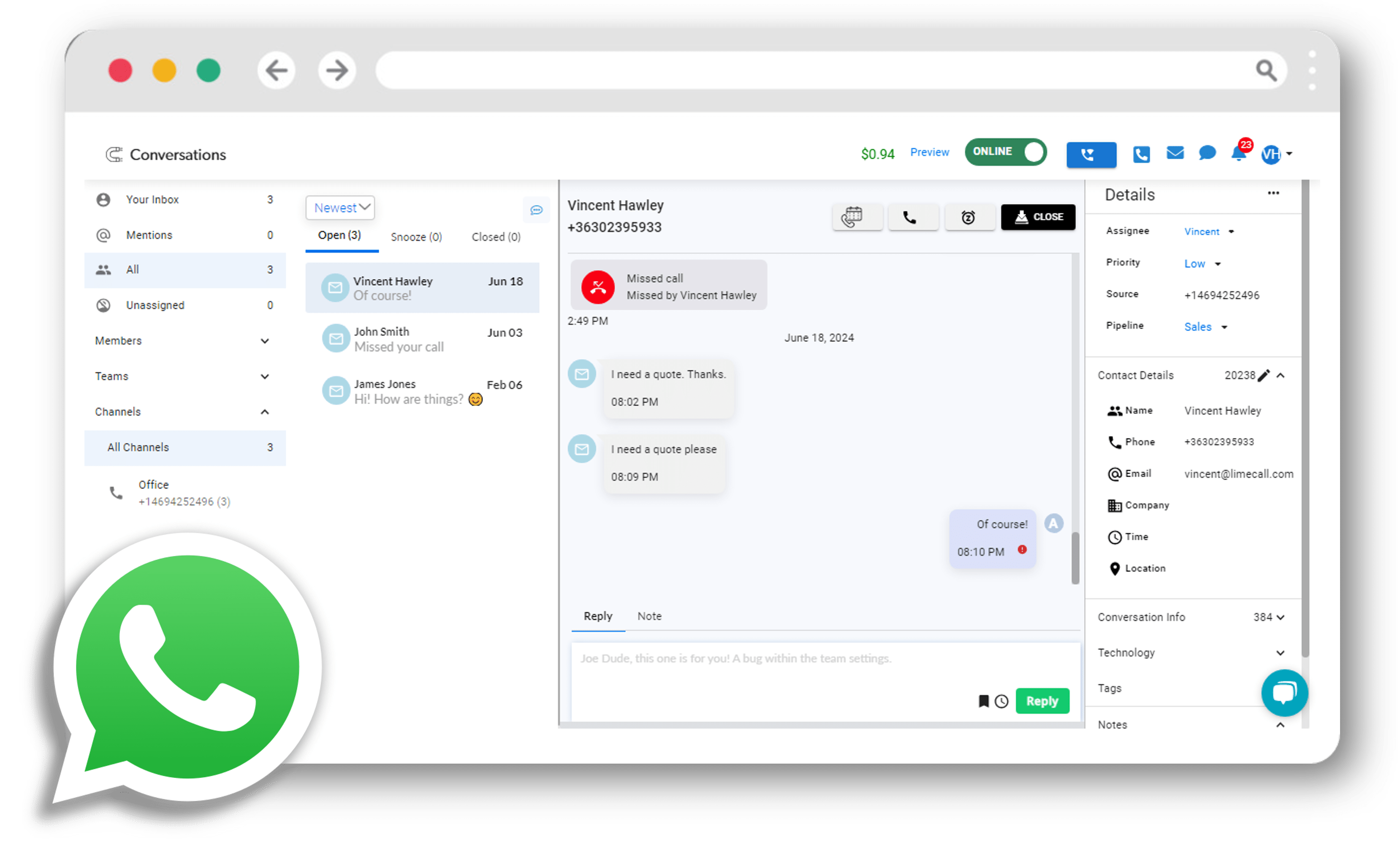The height and width of the screenshot is (859, 1400).
Task: Open James Jones conversation dated Feb 06
Action: click(x=422, y=391)
